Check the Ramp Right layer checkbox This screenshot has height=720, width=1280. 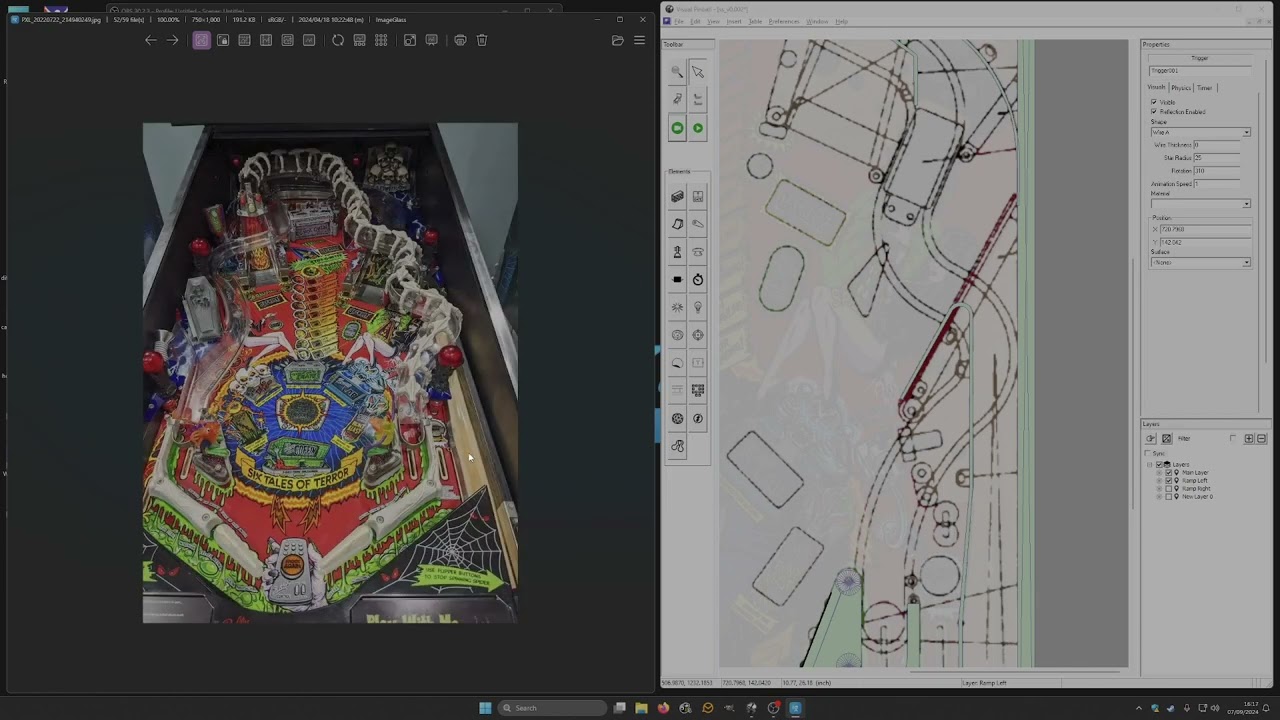click(1169, 488)
